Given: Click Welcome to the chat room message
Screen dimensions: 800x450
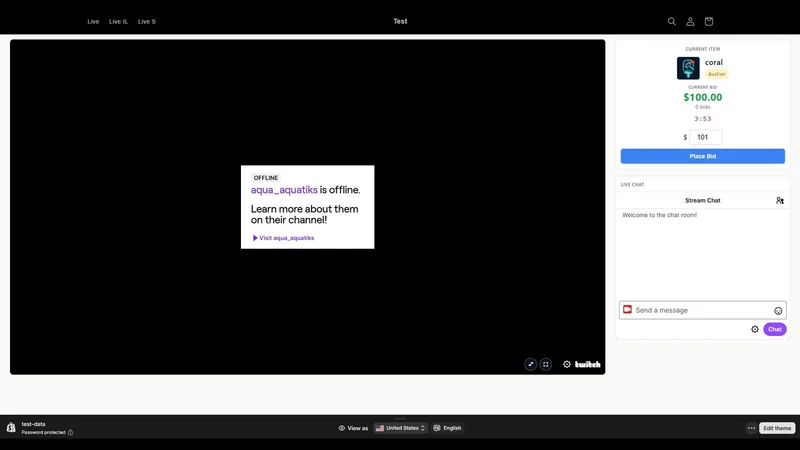Looking at the screenshot, I should pos(659,215).
